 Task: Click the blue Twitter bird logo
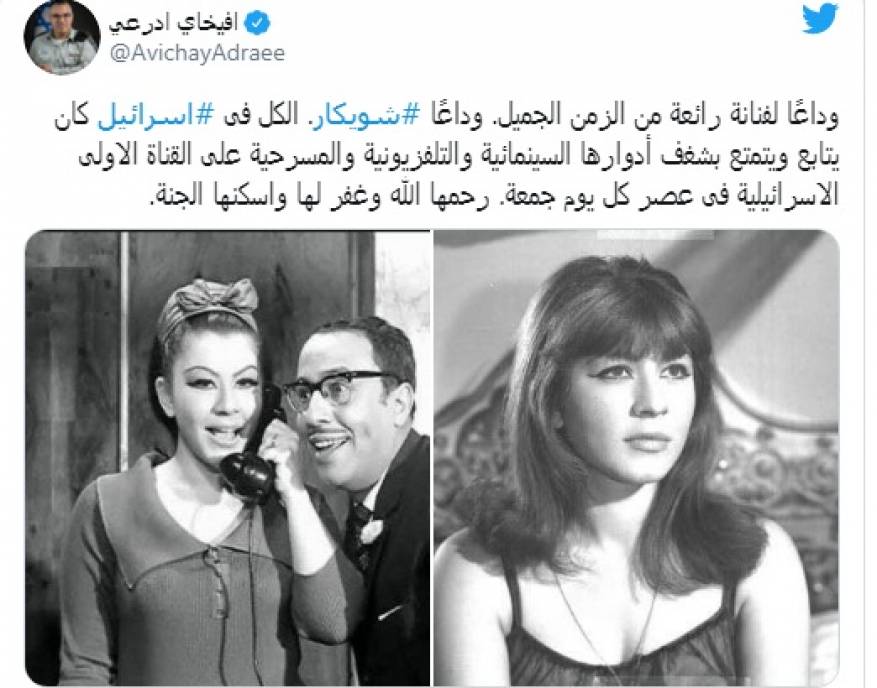tap(820, 19)
